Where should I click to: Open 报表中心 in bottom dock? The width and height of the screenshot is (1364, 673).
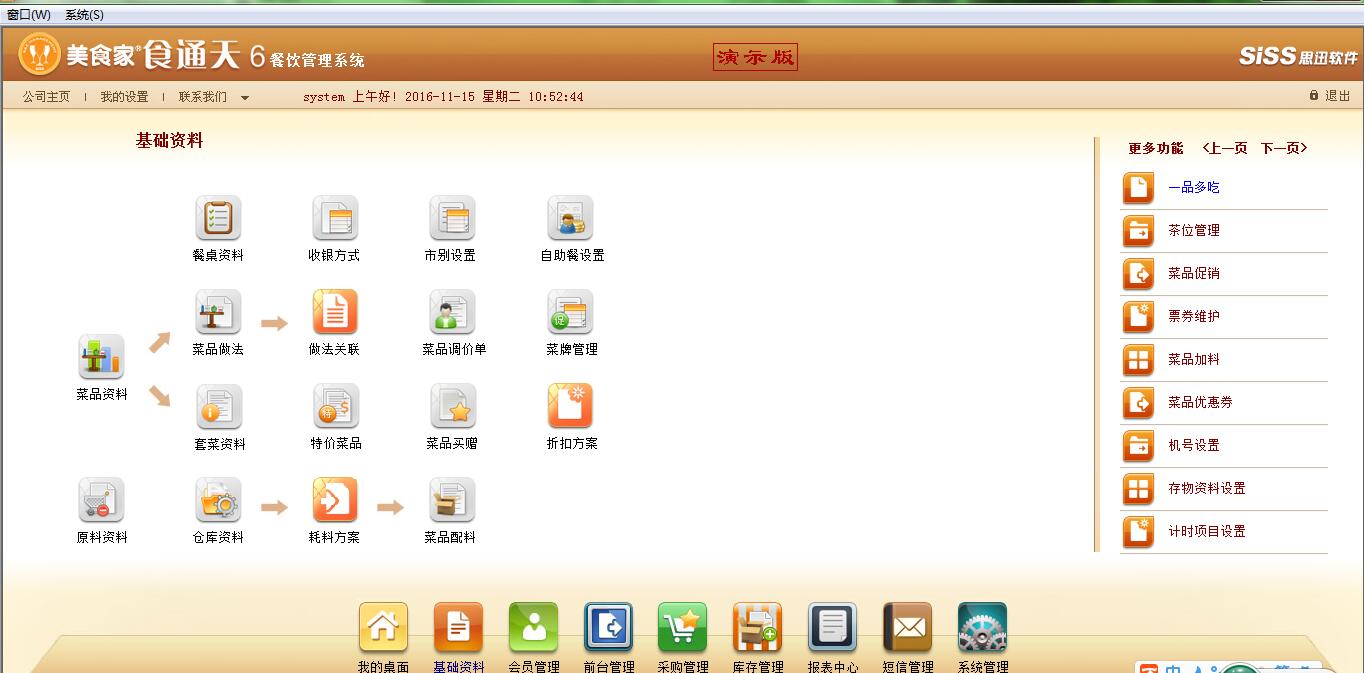(x=832, y=628)
